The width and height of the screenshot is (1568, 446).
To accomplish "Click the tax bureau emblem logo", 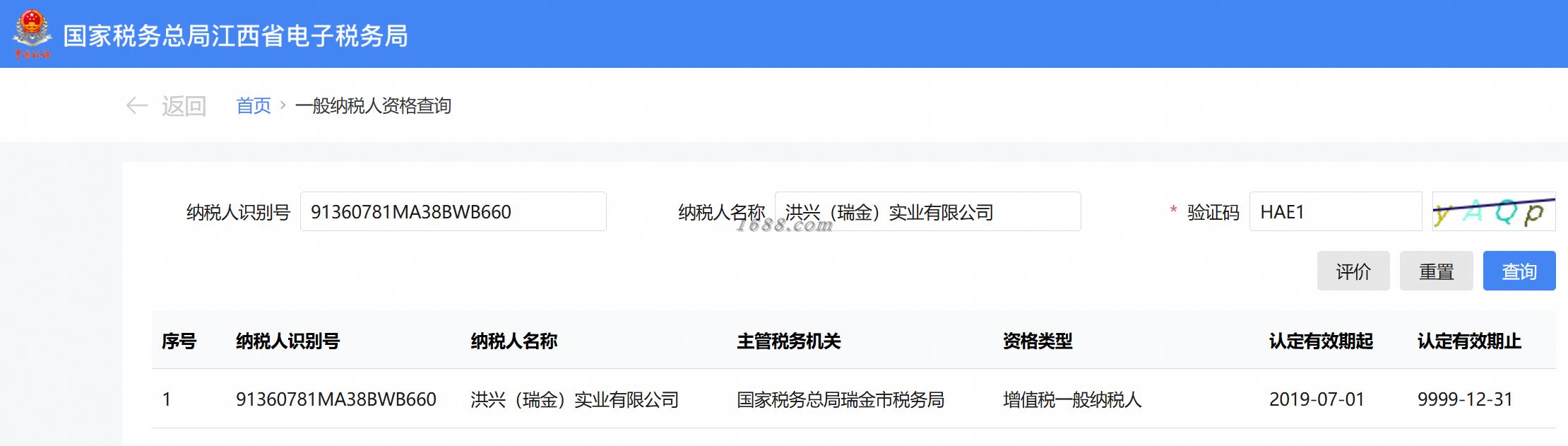I will coord(32,34).
